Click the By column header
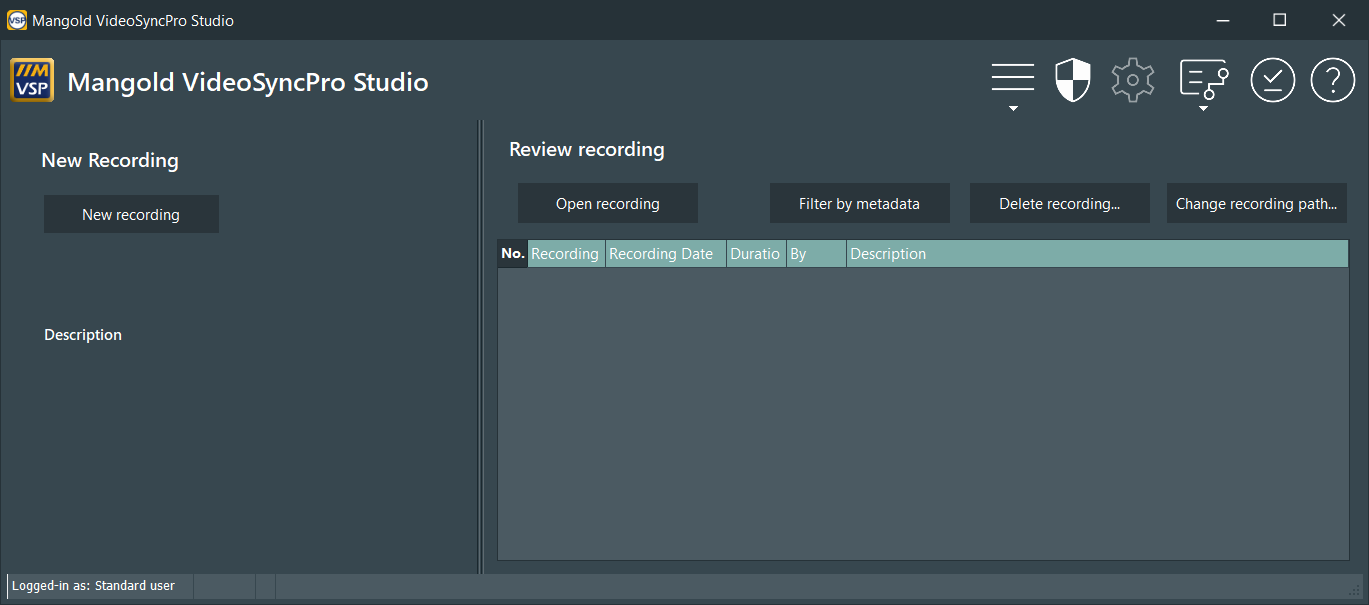This screenshot has height=605, width=1369. click(x=816, y=253)
